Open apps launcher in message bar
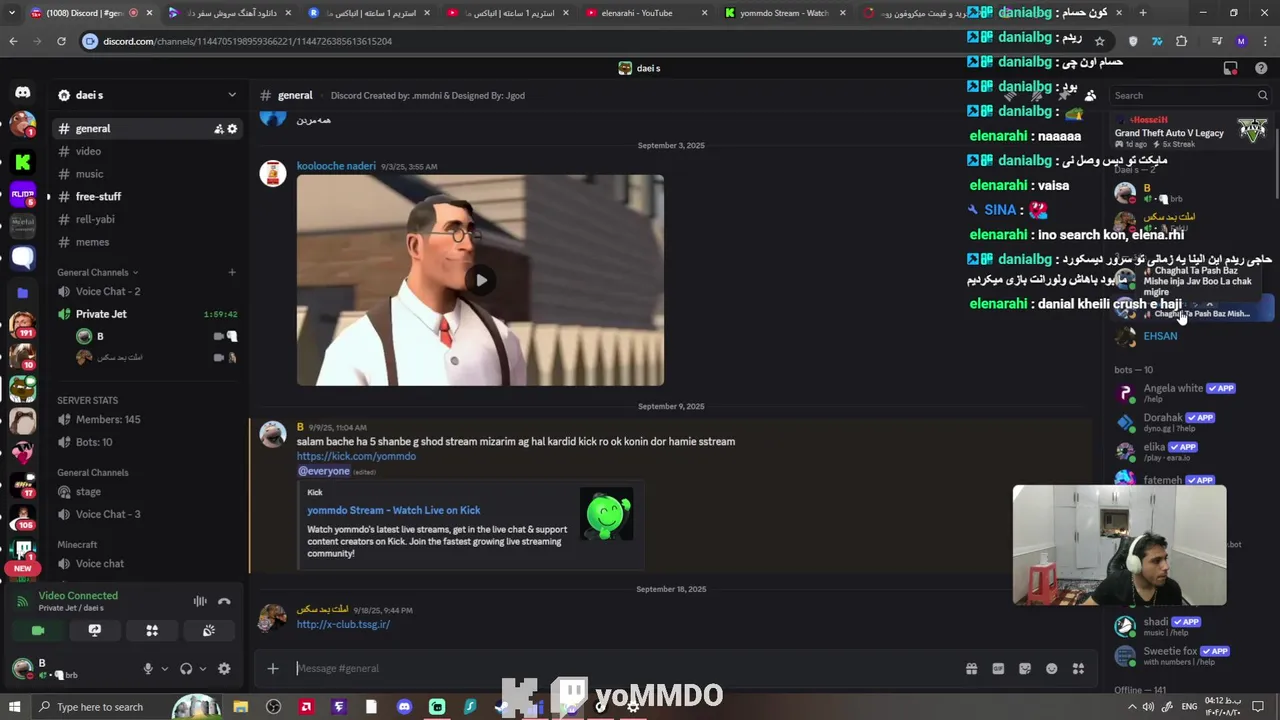 click(1078, 669)
